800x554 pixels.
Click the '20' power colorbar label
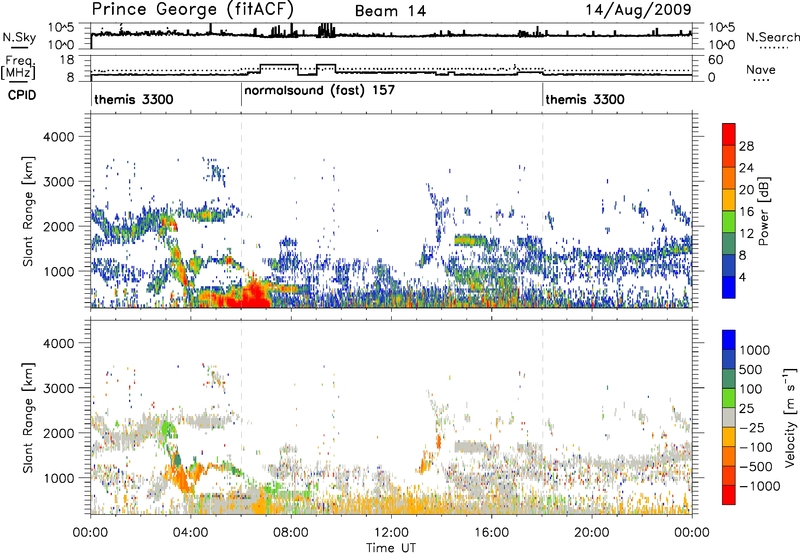point(746,190)
